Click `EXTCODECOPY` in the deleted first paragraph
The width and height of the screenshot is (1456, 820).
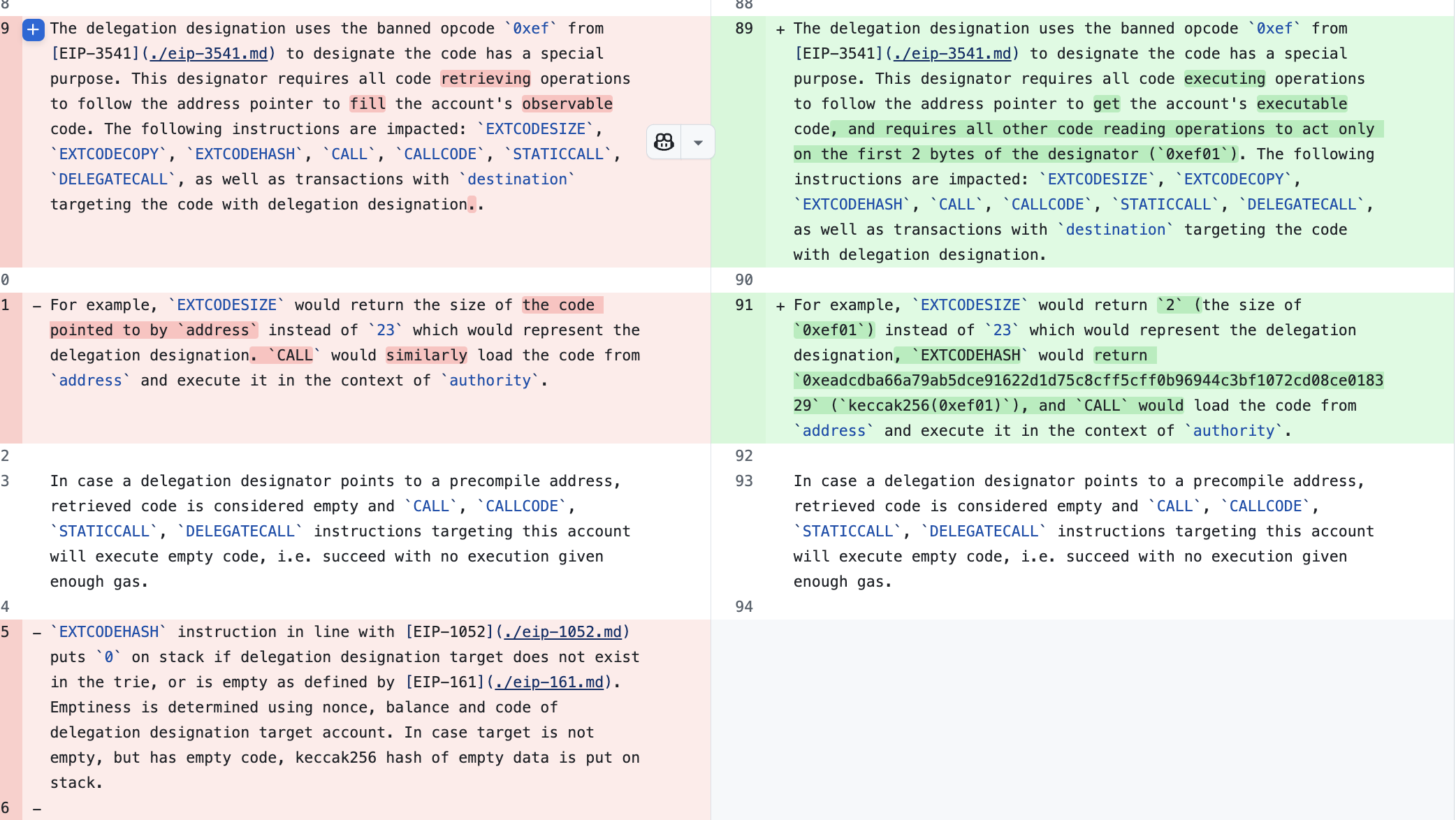pos(109,154)
